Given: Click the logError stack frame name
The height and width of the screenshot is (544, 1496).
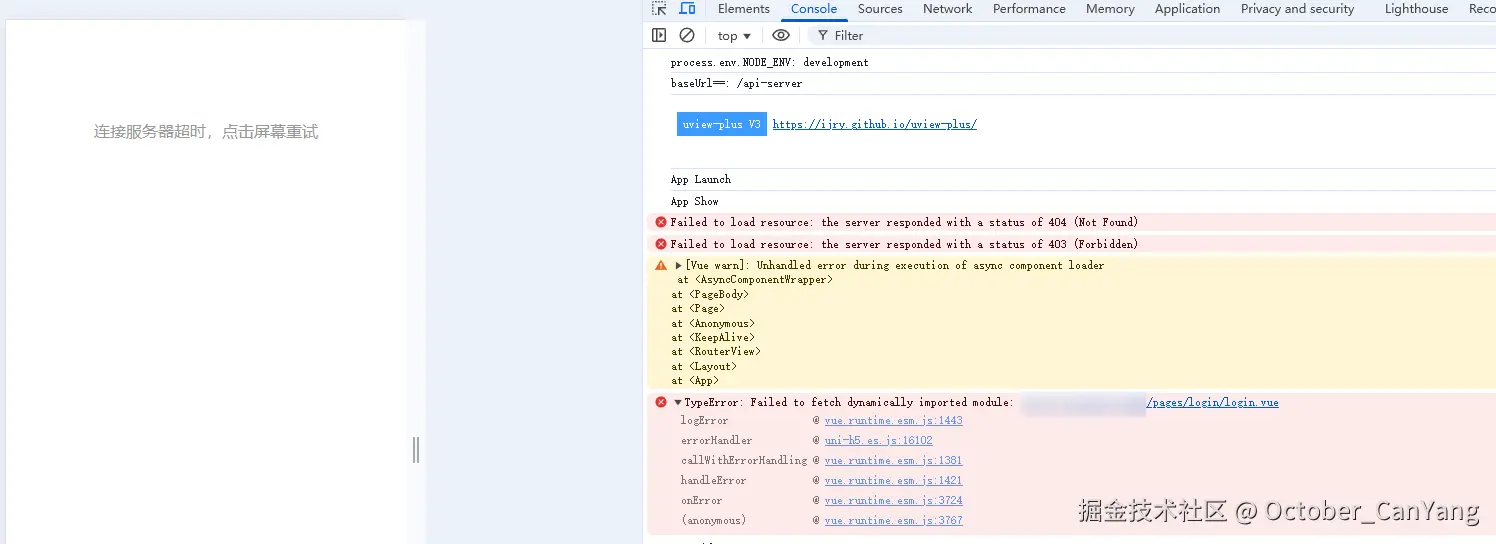Looking at the screenshot, I should pos(705,421).
